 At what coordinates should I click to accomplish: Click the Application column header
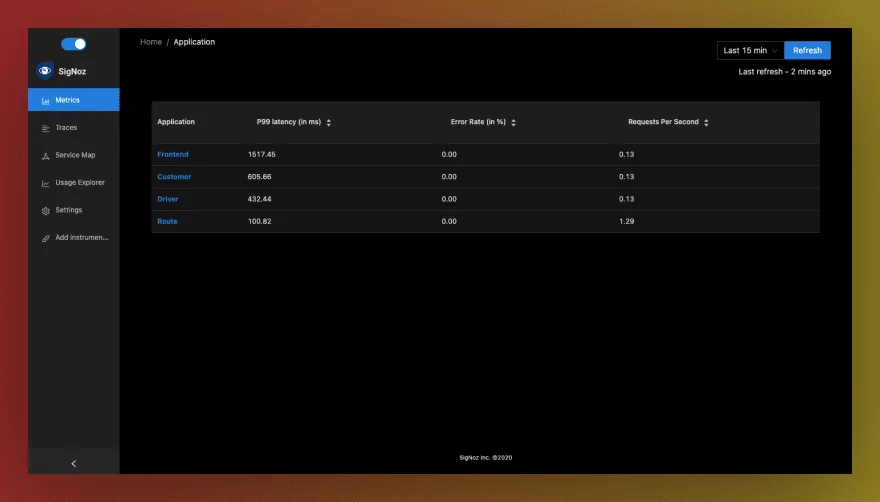point(176,121)
